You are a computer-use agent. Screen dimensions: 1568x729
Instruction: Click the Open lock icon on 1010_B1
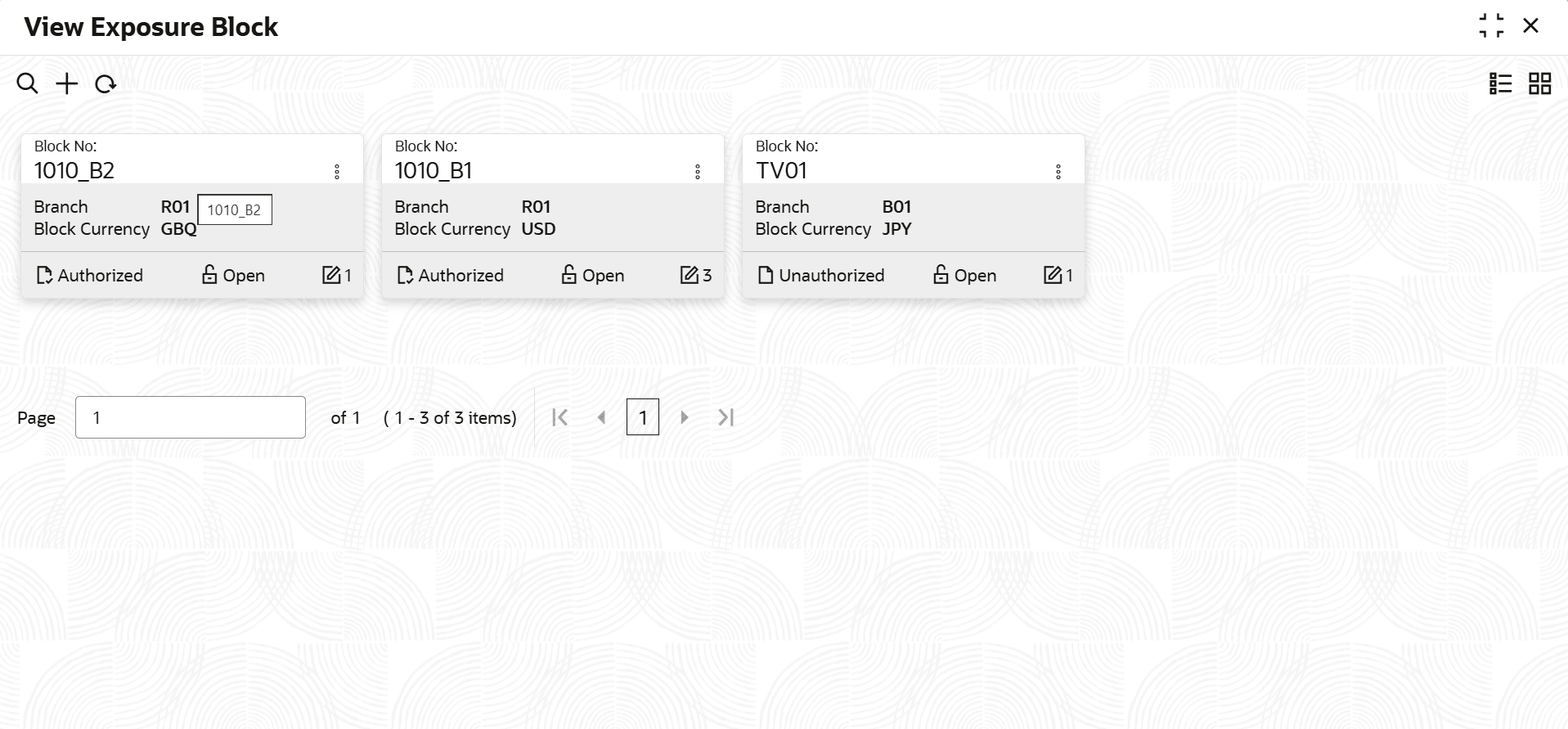[x=569, y=275]
